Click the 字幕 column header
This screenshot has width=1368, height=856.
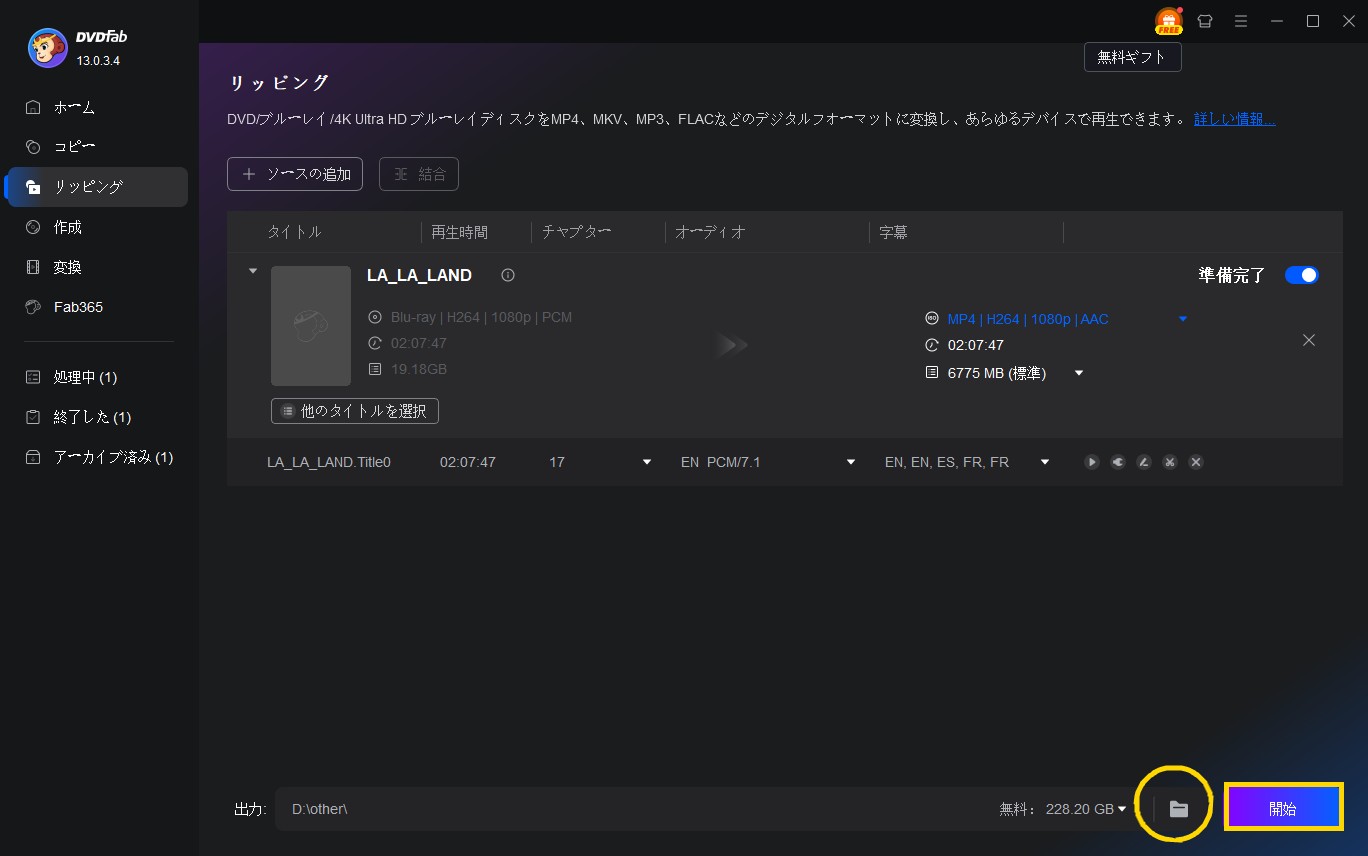tap(893, 232)
